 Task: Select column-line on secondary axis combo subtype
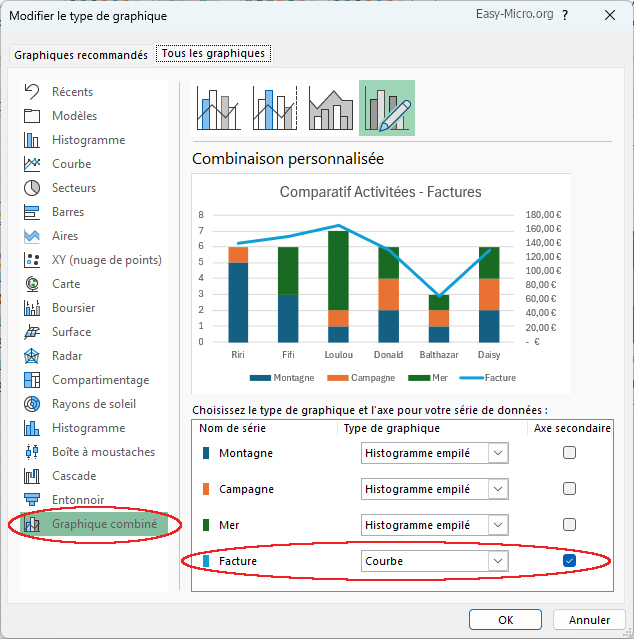275,108
